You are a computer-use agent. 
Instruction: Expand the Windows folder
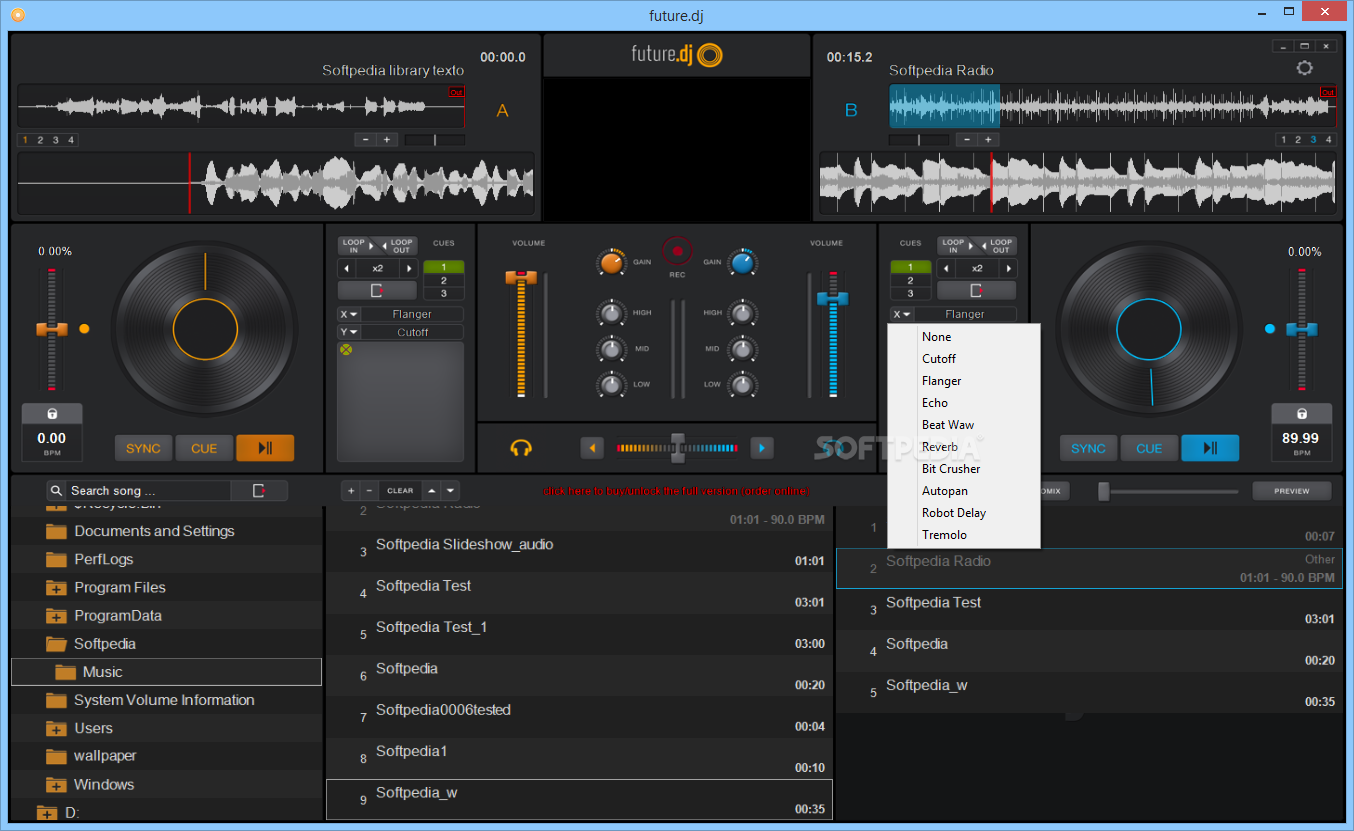click(56, 784)
